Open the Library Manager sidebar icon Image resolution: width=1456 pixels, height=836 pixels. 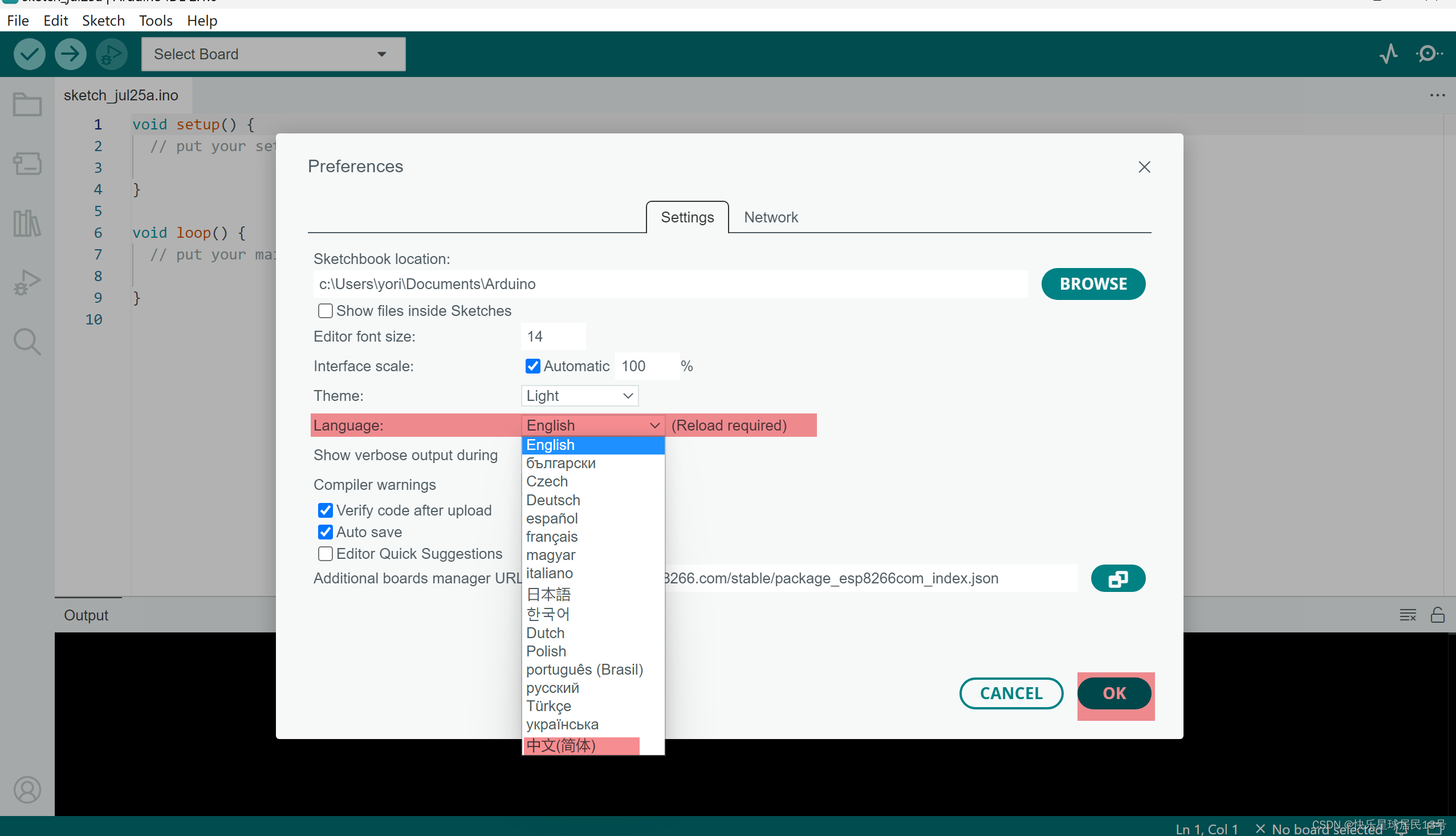click(x=27, y=223)
